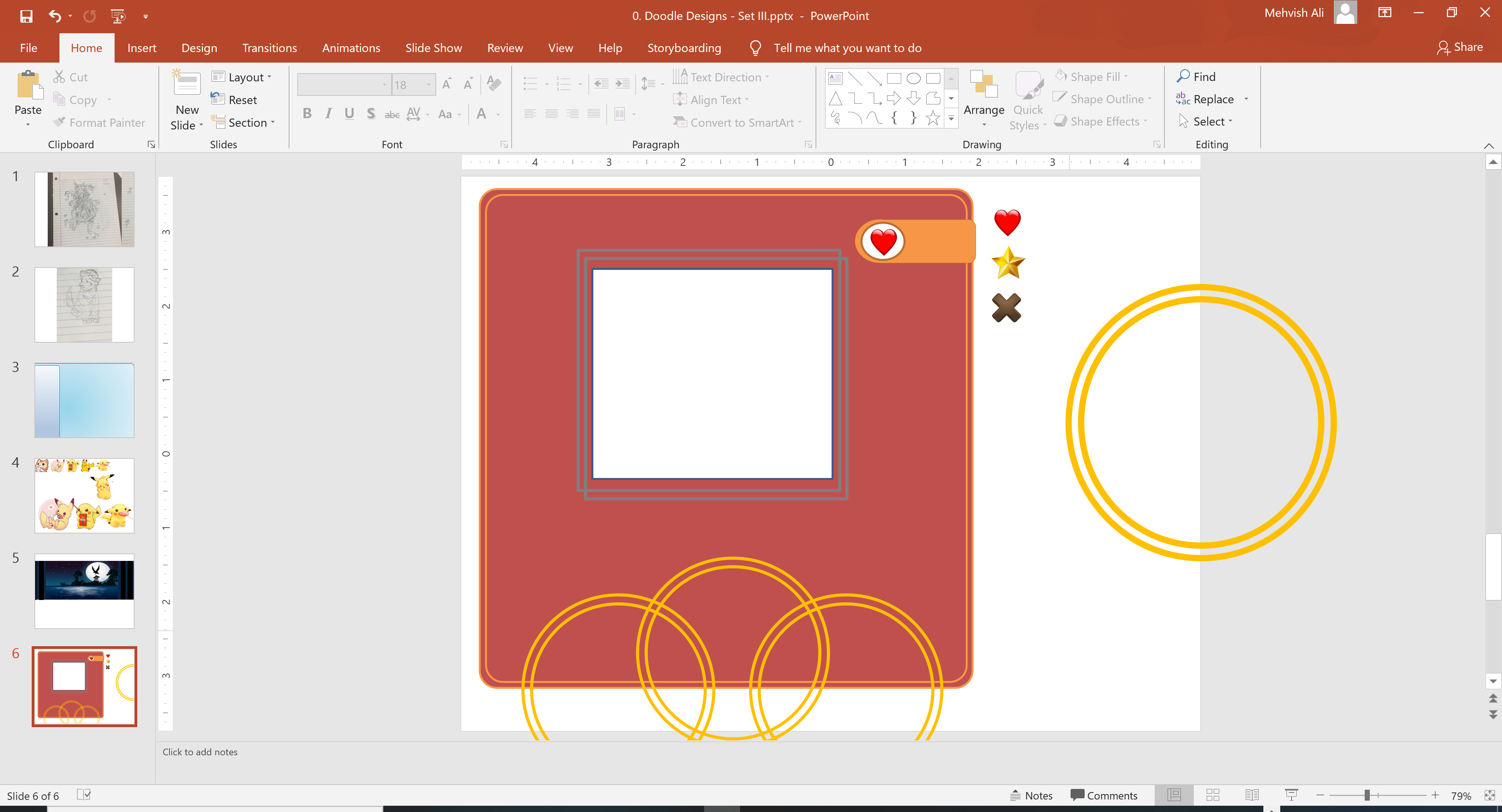Switch to the Animations tab

pos(350,48)
